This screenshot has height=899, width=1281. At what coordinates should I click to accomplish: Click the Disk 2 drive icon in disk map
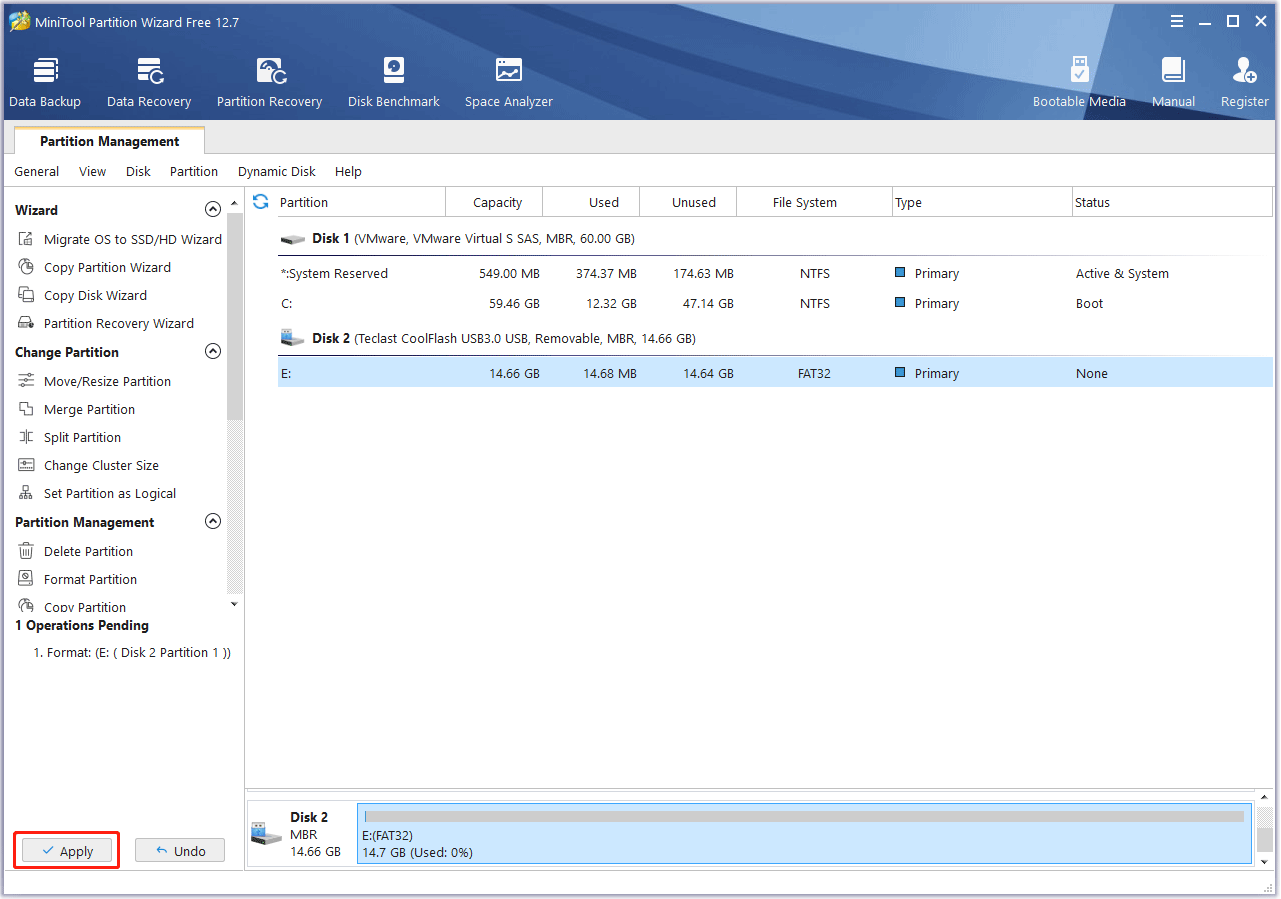(x=266, y=832)
